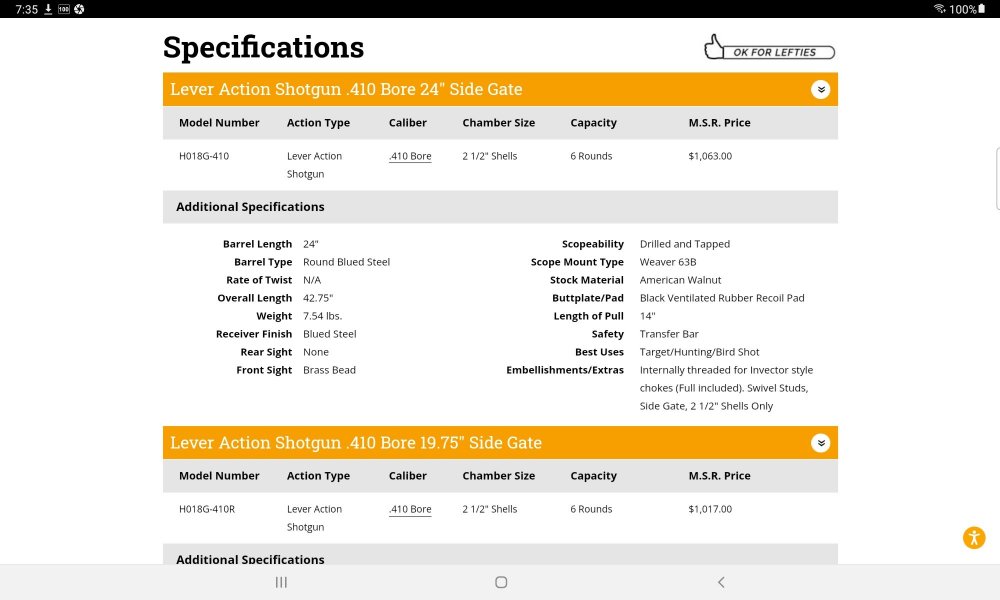Click model number H018G-410
1000x600 pixels.
[x=204, y=156]
